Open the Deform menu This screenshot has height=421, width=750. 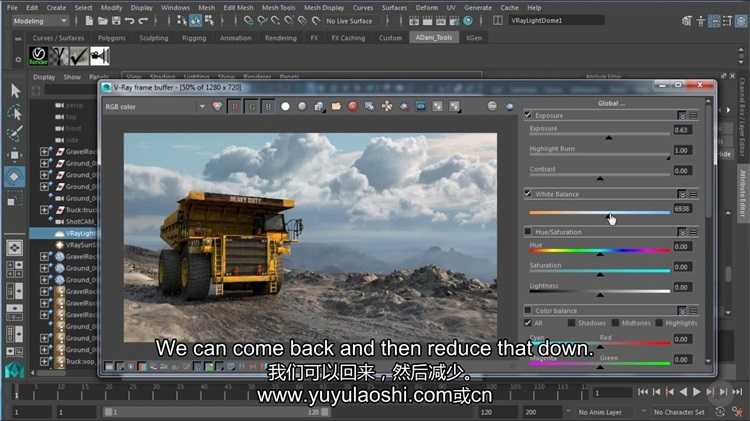(x=427, y=8)
